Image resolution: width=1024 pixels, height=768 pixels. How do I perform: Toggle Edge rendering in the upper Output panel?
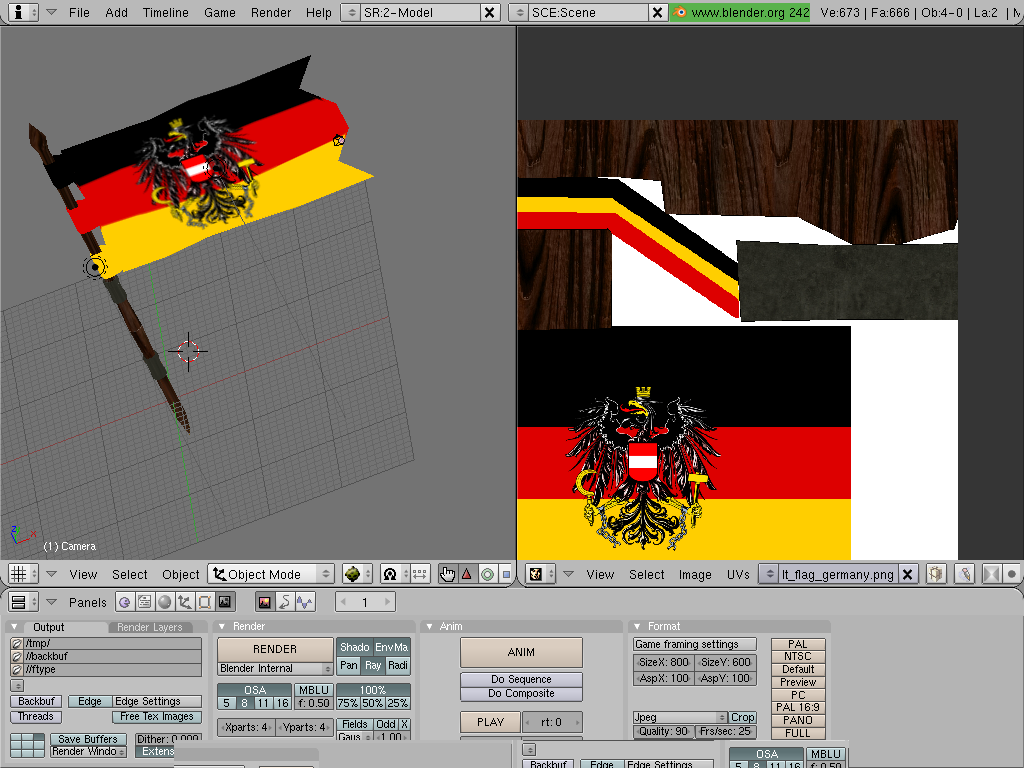click(89, 701)
